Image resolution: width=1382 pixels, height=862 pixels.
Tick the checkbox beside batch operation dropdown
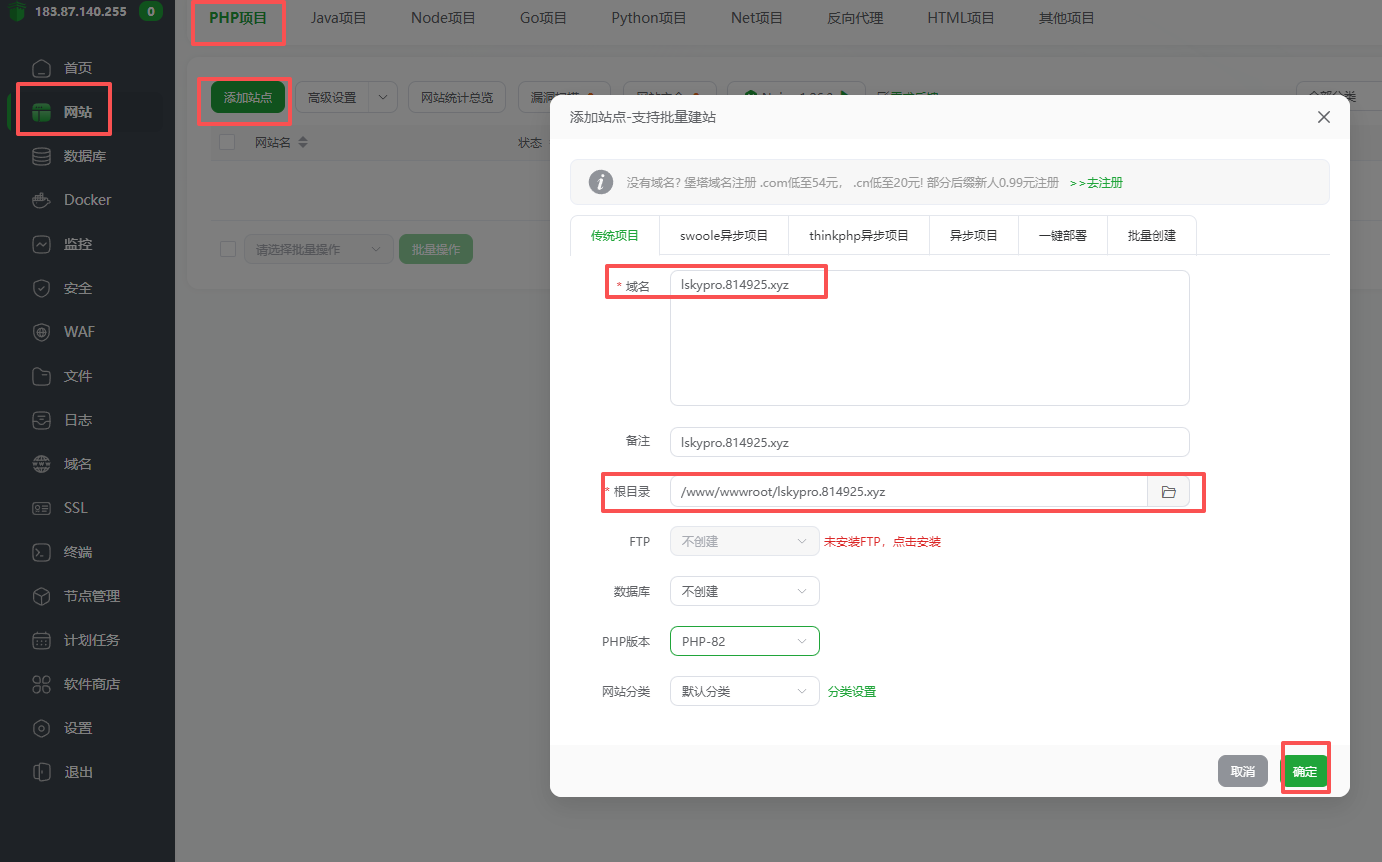point(227,249)
